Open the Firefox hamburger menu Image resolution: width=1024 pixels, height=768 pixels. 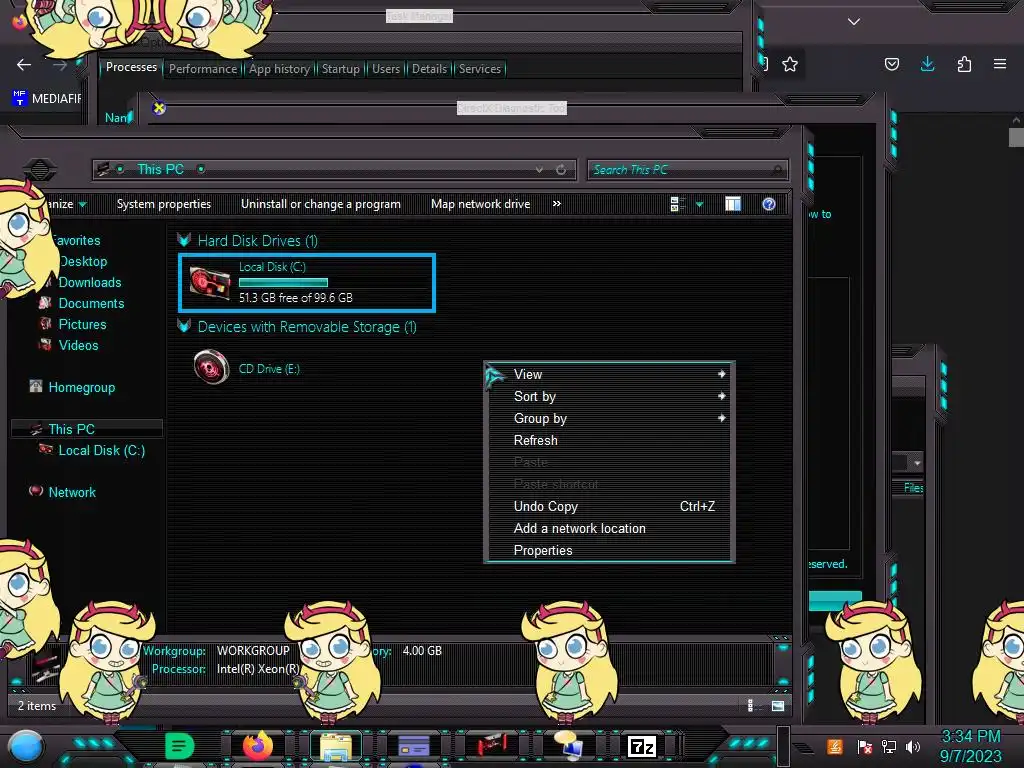point(1000,64)
